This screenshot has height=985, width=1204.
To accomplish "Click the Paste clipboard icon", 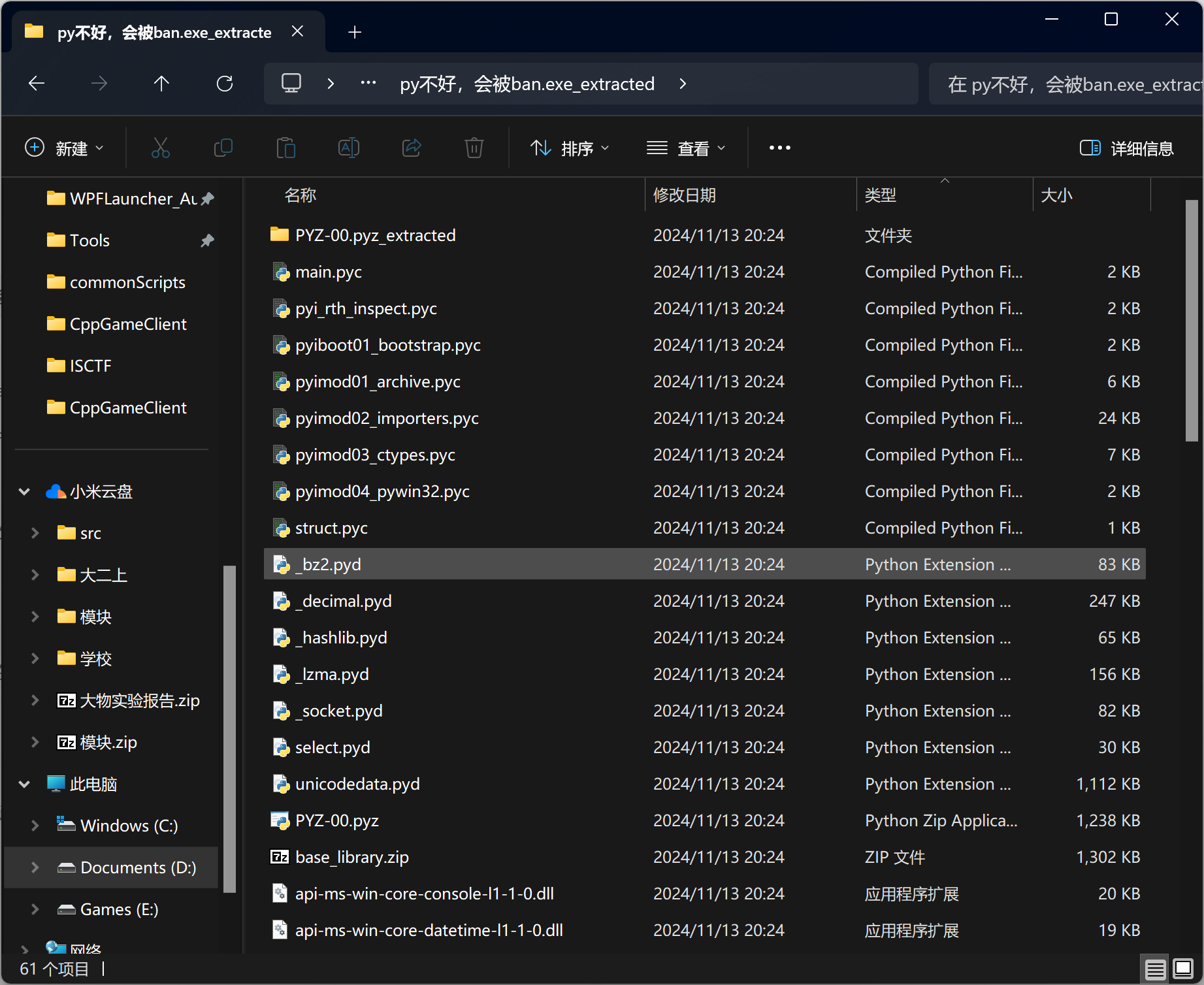I will [285, 148].
